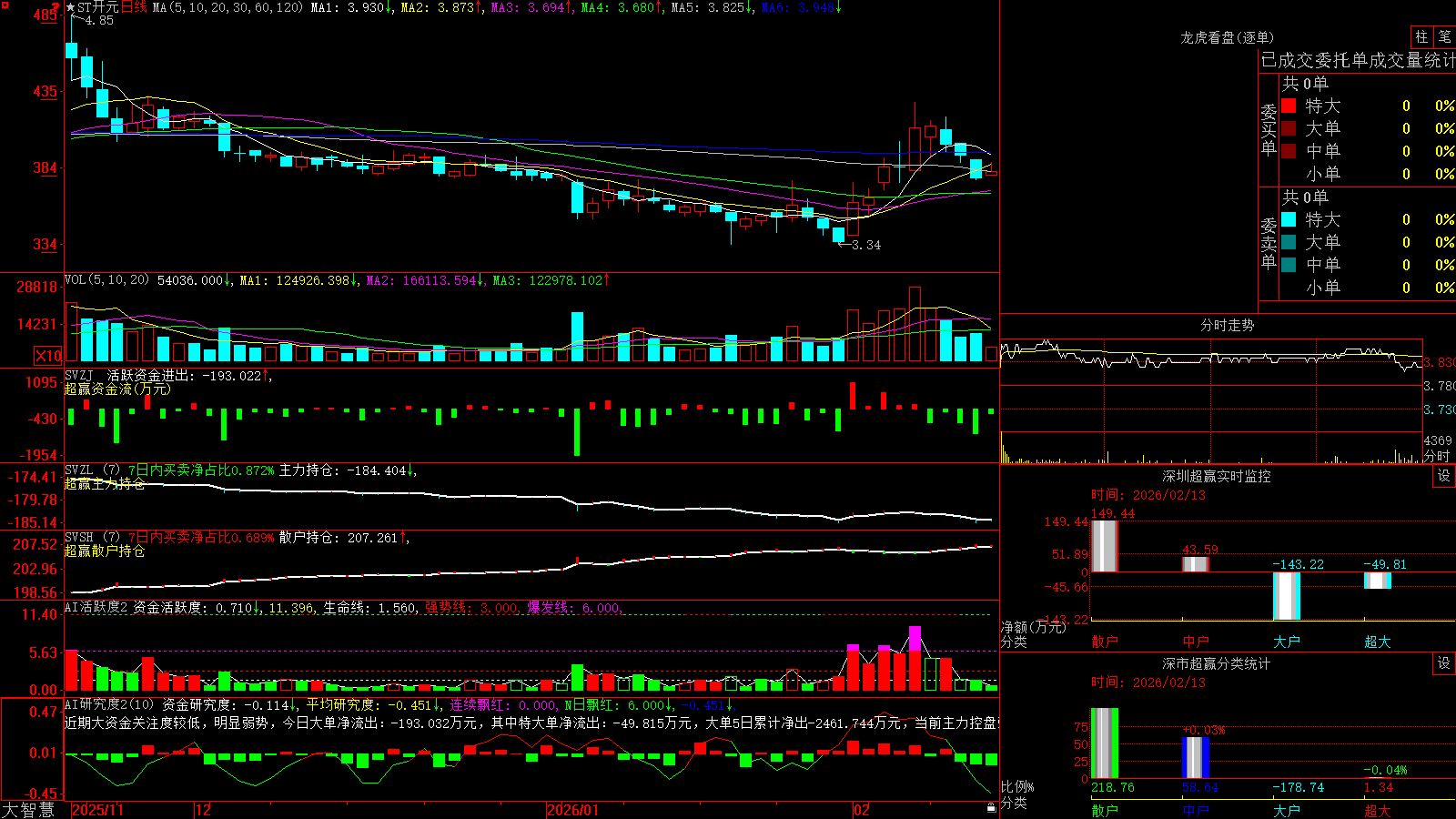Click the 超赢资金流(万元) label
Viewport: 1456px width, 819px height.
coord(117,389)
